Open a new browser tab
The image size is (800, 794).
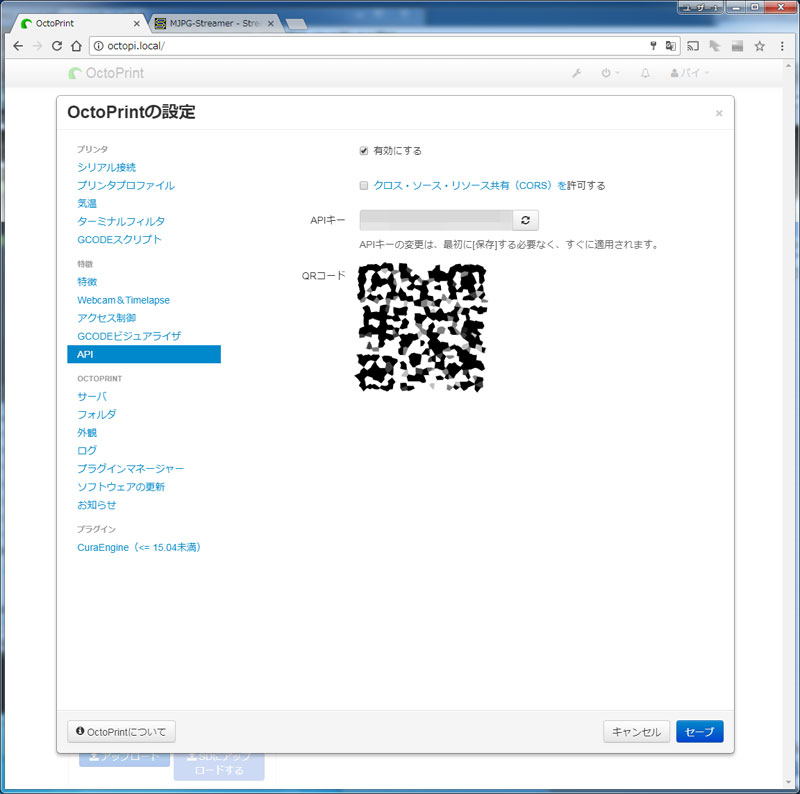[x=296, y=23]
